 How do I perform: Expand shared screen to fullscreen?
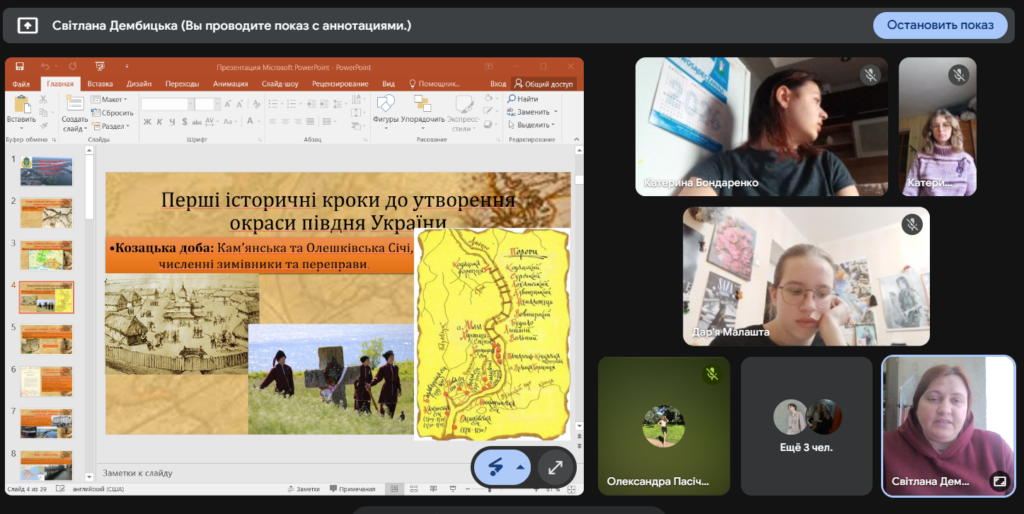tap(556, 467)
